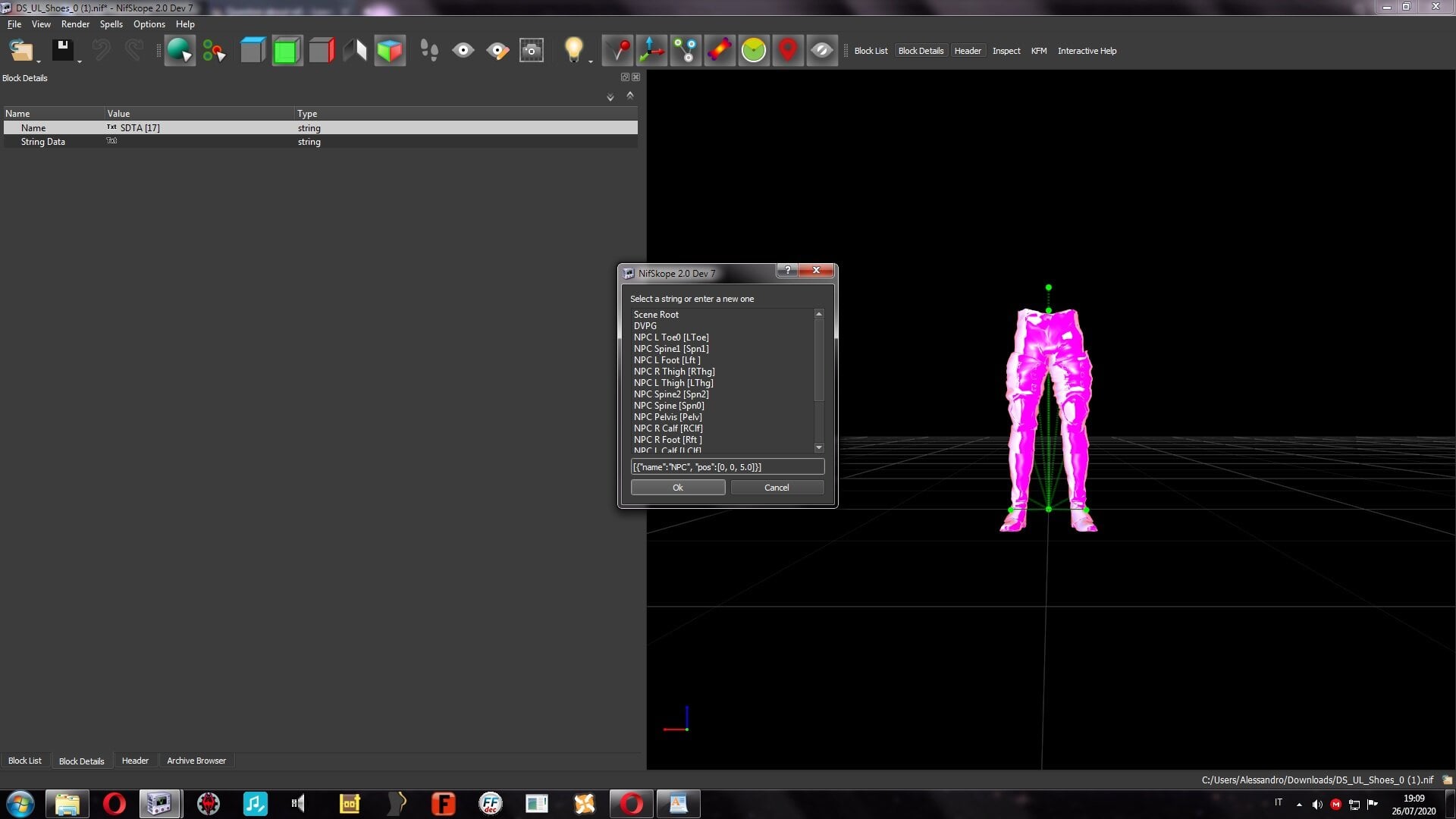Open the Save file dropdown arrow
1456x819 pixels.
click(x=80, y=61)
